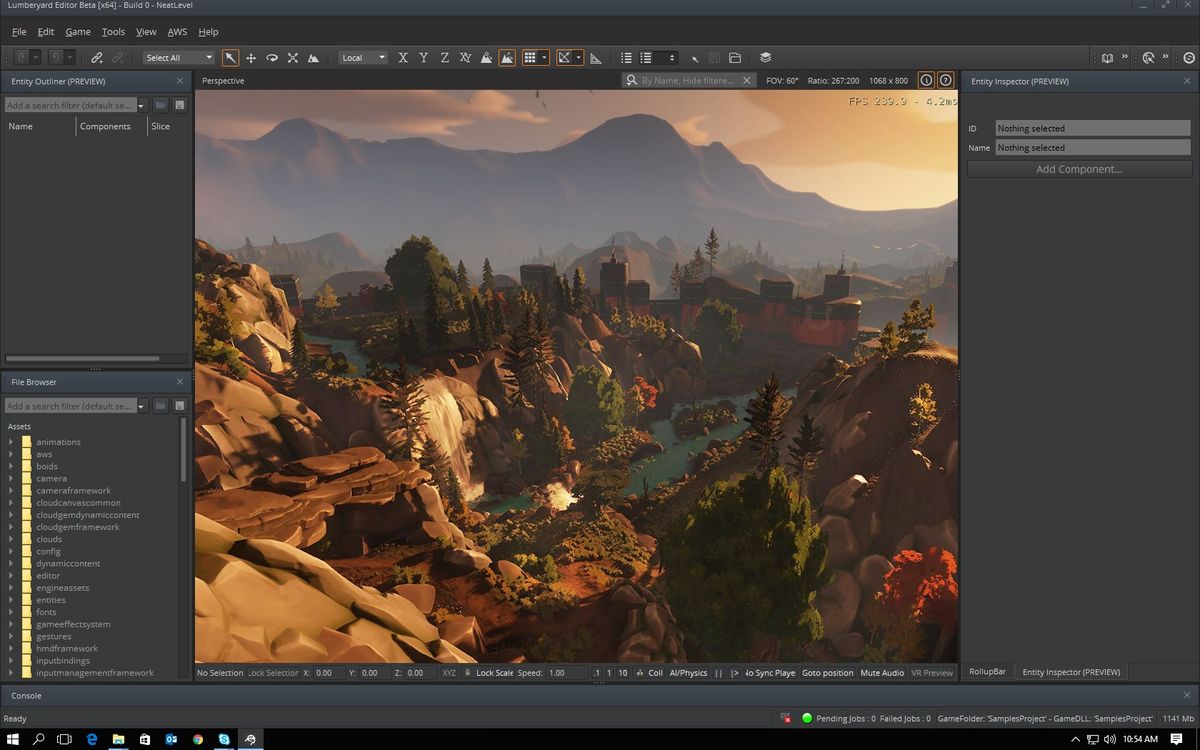Select the Rotate tool
1200x750 pixels.
coord(272,57)
